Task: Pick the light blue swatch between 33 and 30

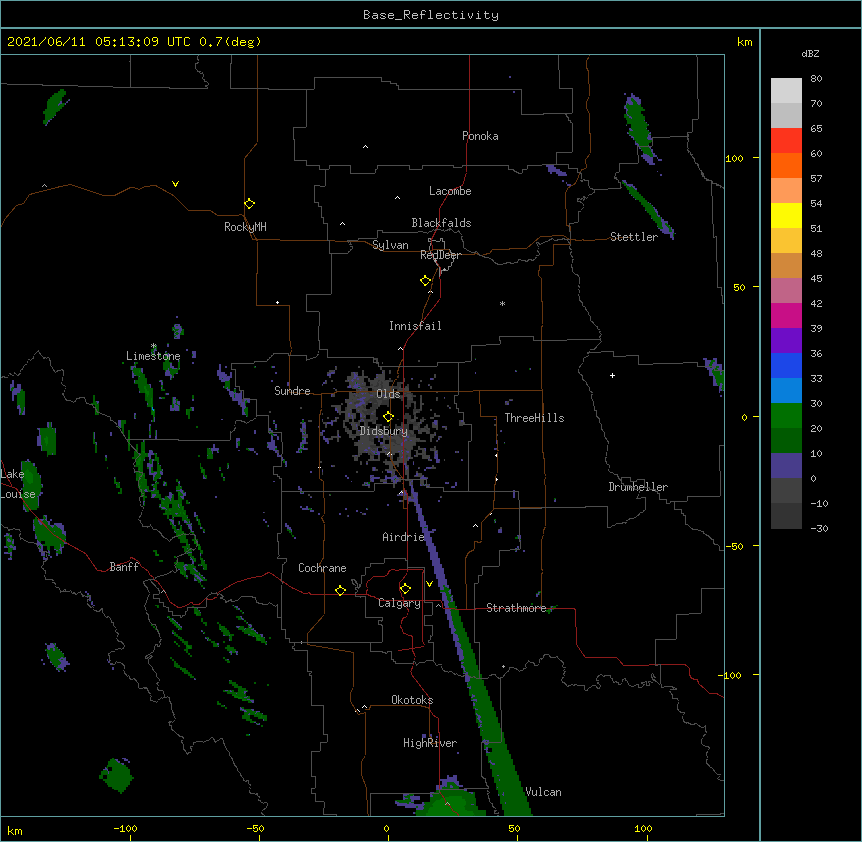Action: click(x=786, y=391)
